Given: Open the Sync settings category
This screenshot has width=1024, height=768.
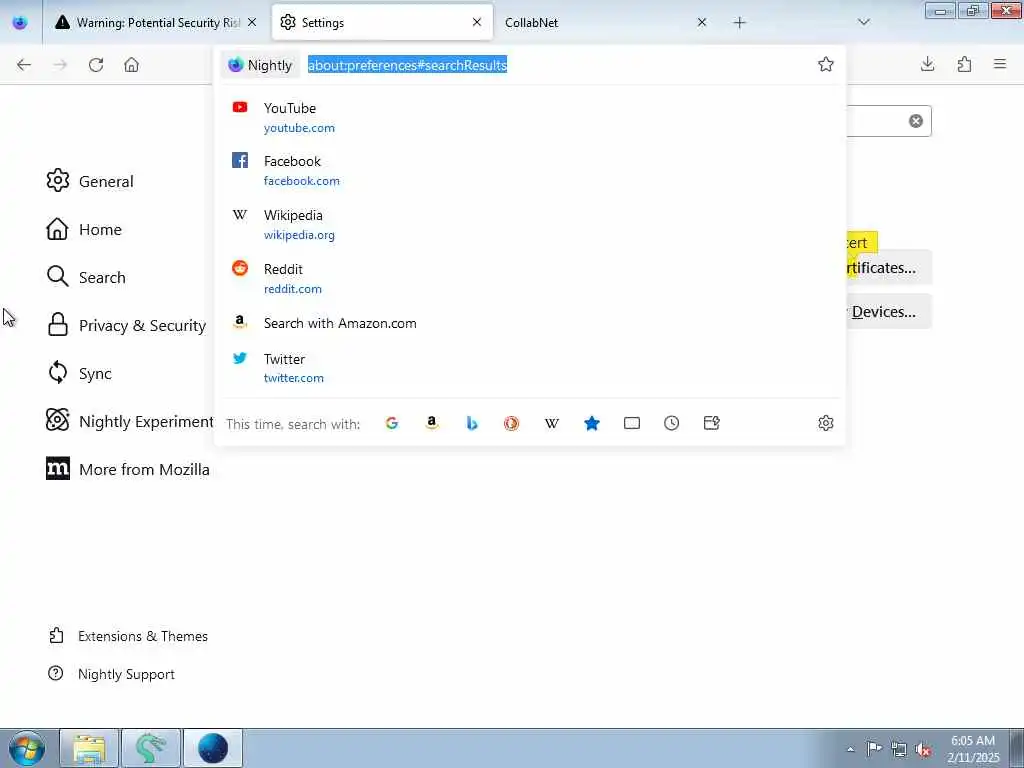Looking at the screenshot, I should pyautogui.click(x=80, y=373).
